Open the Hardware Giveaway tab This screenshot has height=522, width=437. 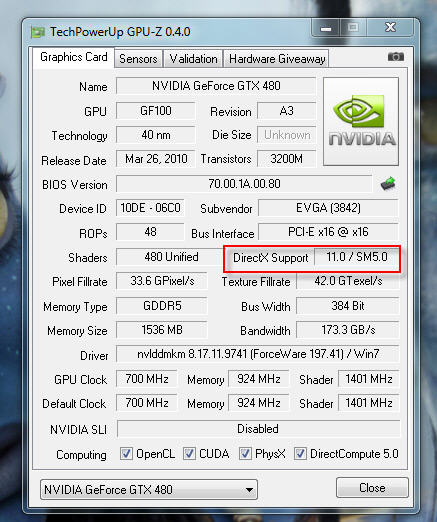click(277, 59)
